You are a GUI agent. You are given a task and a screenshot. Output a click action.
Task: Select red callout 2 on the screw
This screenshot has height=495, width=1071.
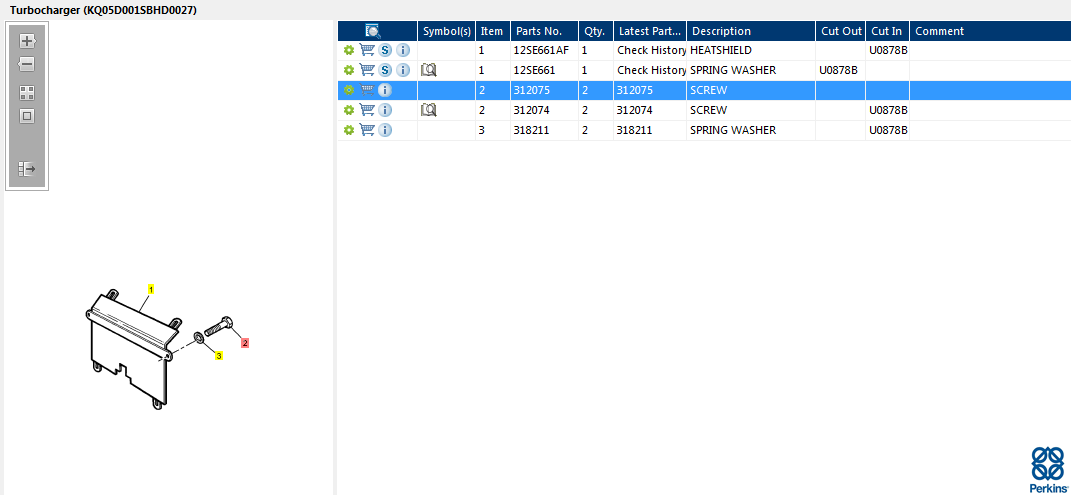coord(245,343)
